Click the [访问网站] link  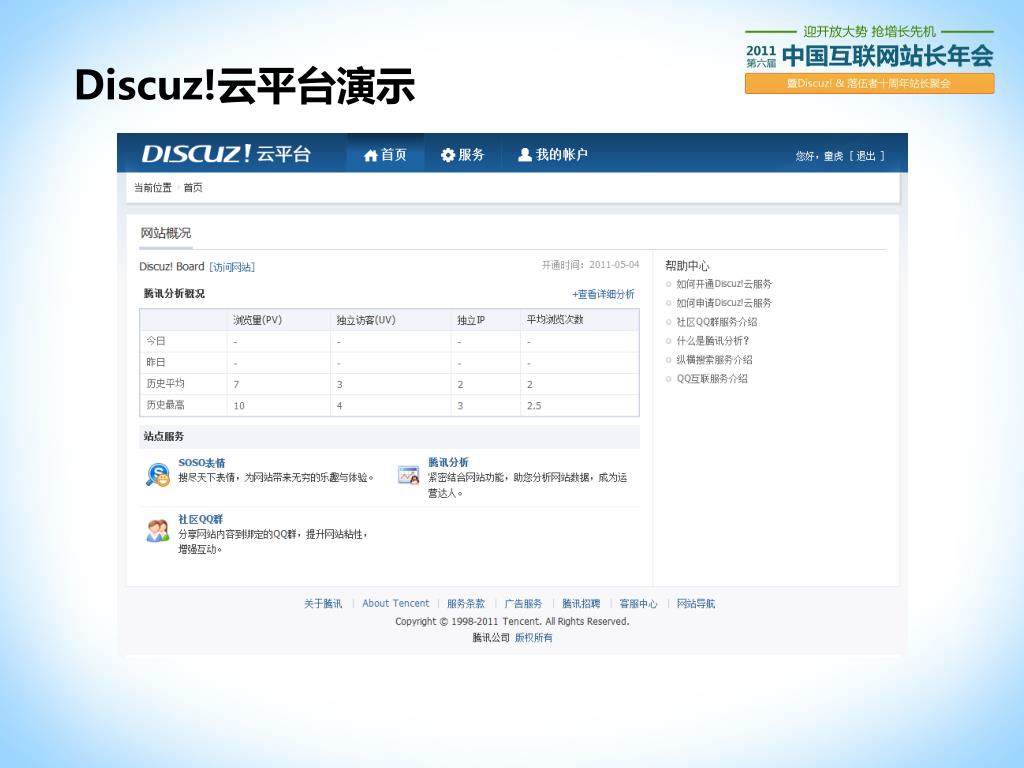tap(232, 267)
